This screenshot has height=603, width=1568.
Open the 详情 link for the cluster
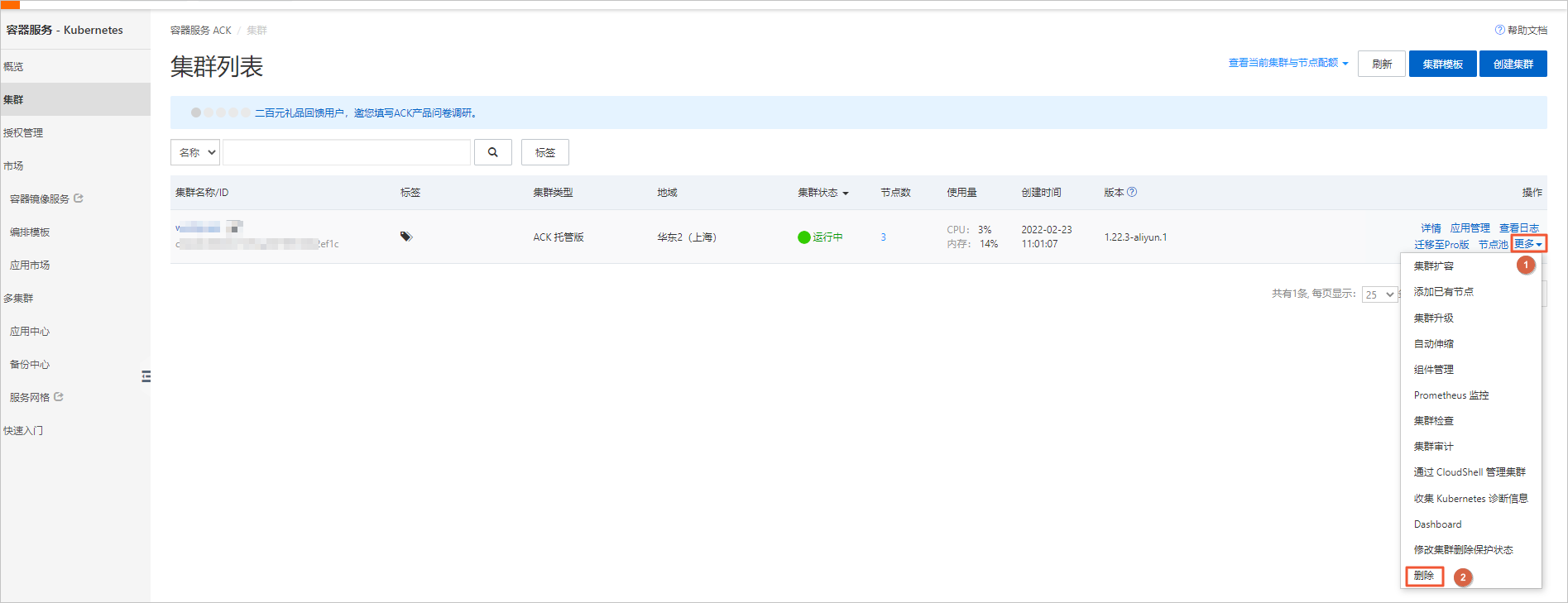pos(1431,228)
